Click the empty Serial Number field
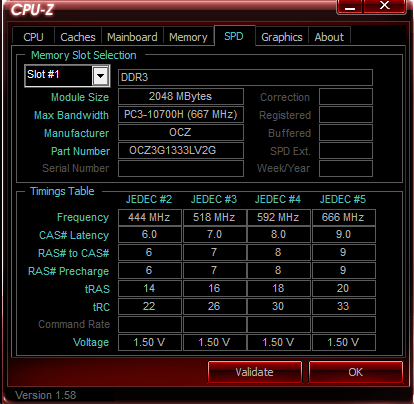 (181, 168)
